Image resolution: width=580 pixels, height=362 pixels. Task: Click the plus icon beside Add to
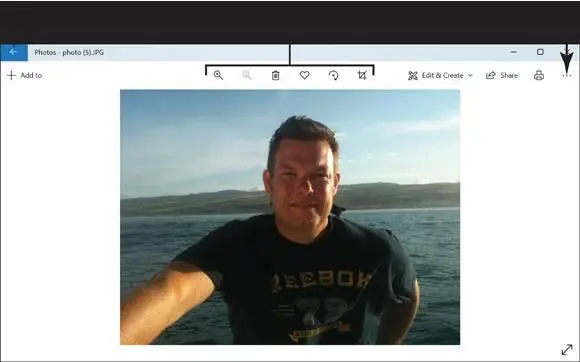pos(11,75)
